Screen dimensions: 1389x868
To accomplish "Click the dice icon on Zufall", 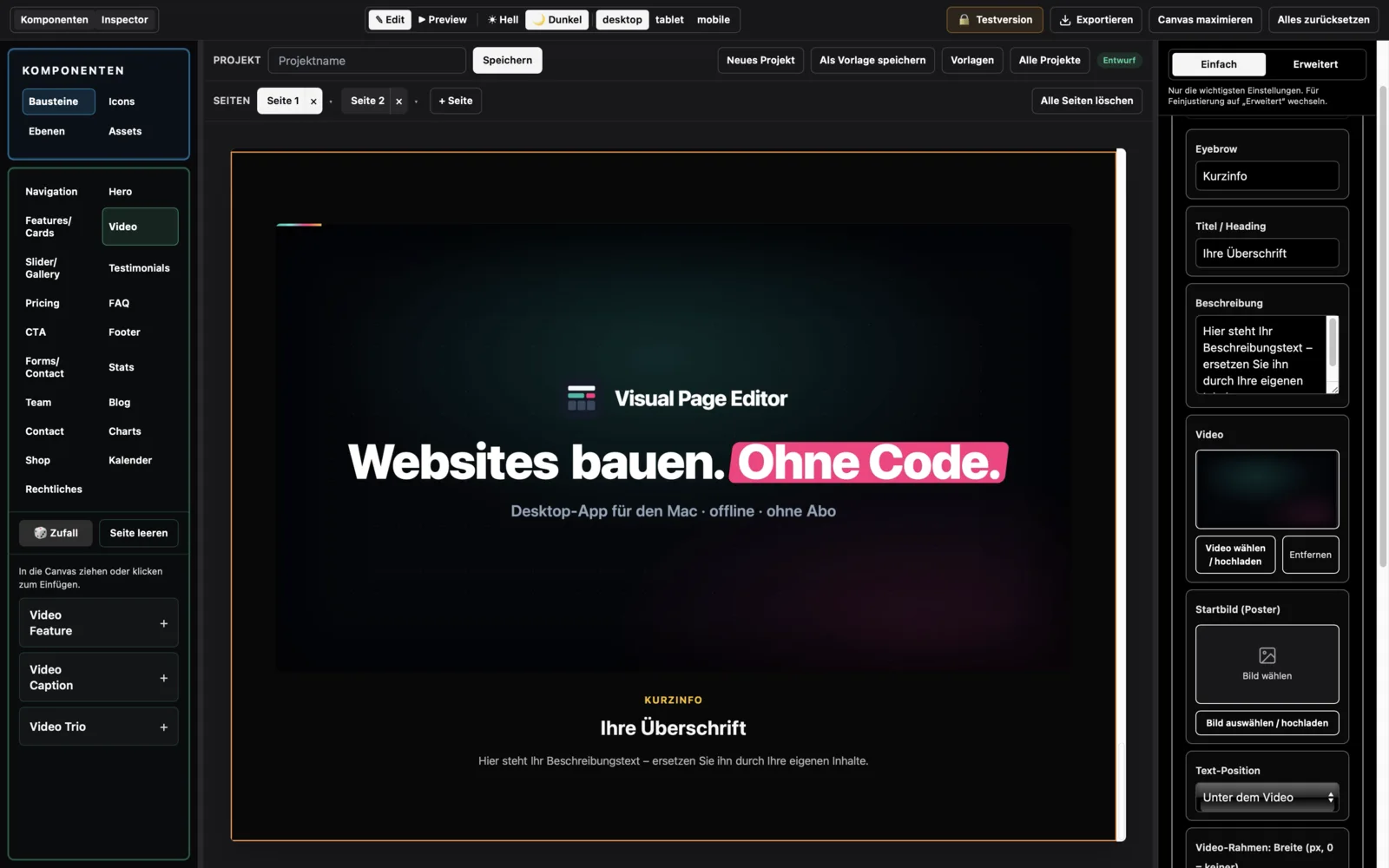I will [40, 533].
